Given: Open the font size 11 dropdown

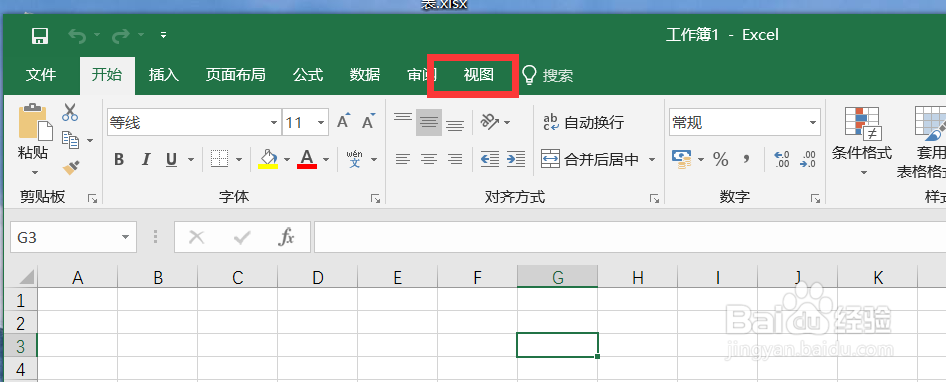Looking at the screenshot, I should (x=320, y=123).
